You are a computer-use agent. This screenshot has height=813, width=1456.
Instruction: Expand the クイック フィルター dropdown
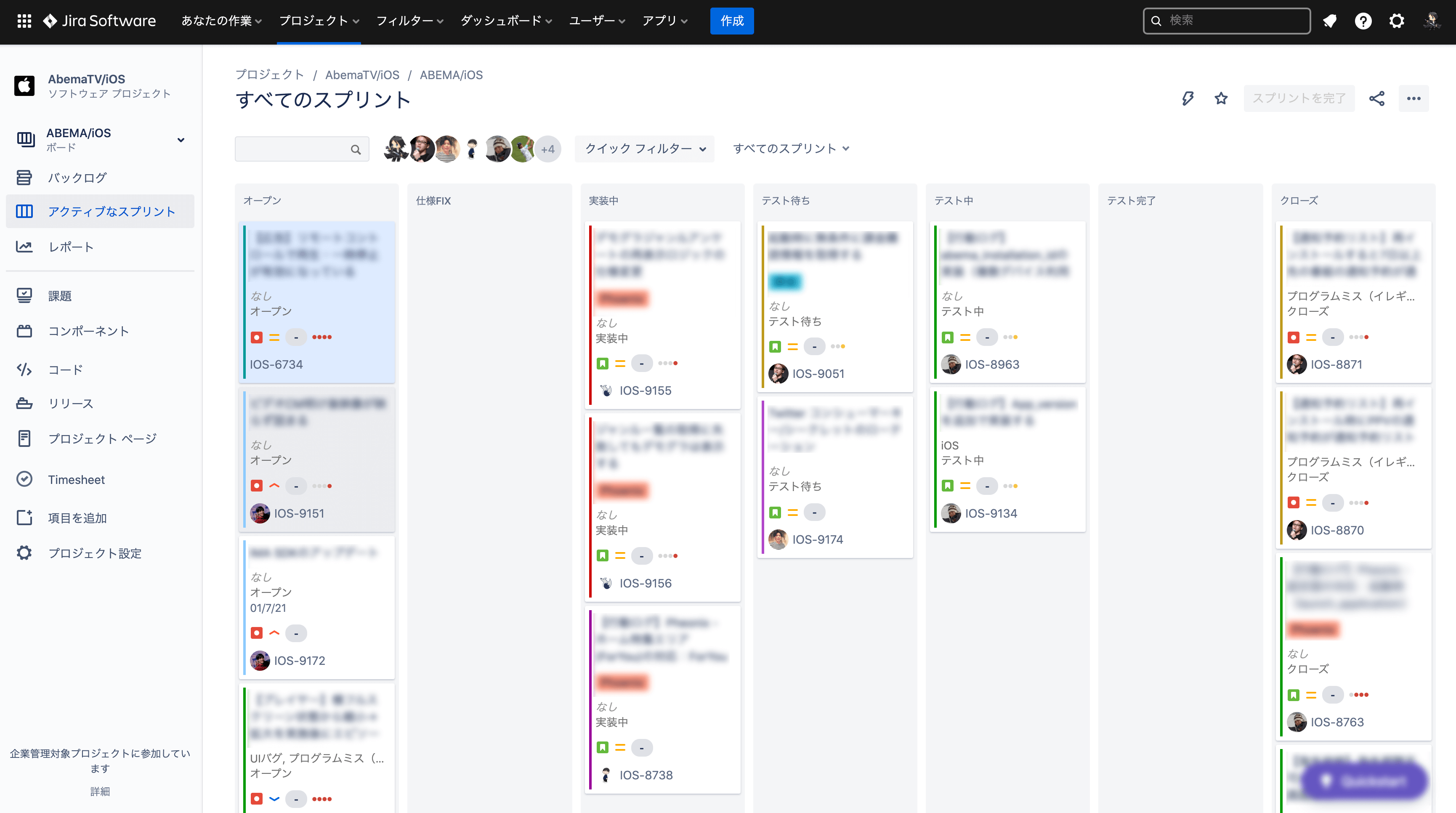point(644,149)
